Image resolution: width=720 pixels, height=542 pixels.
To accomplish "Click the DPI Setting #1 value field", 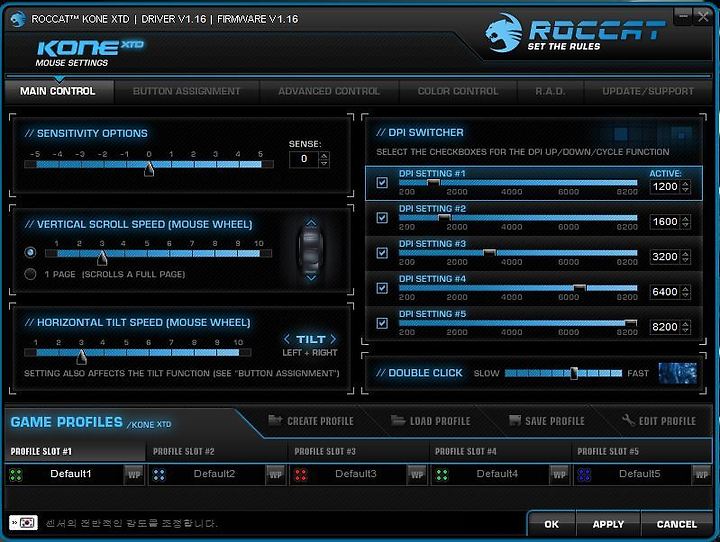I will (x=665, y=186).
